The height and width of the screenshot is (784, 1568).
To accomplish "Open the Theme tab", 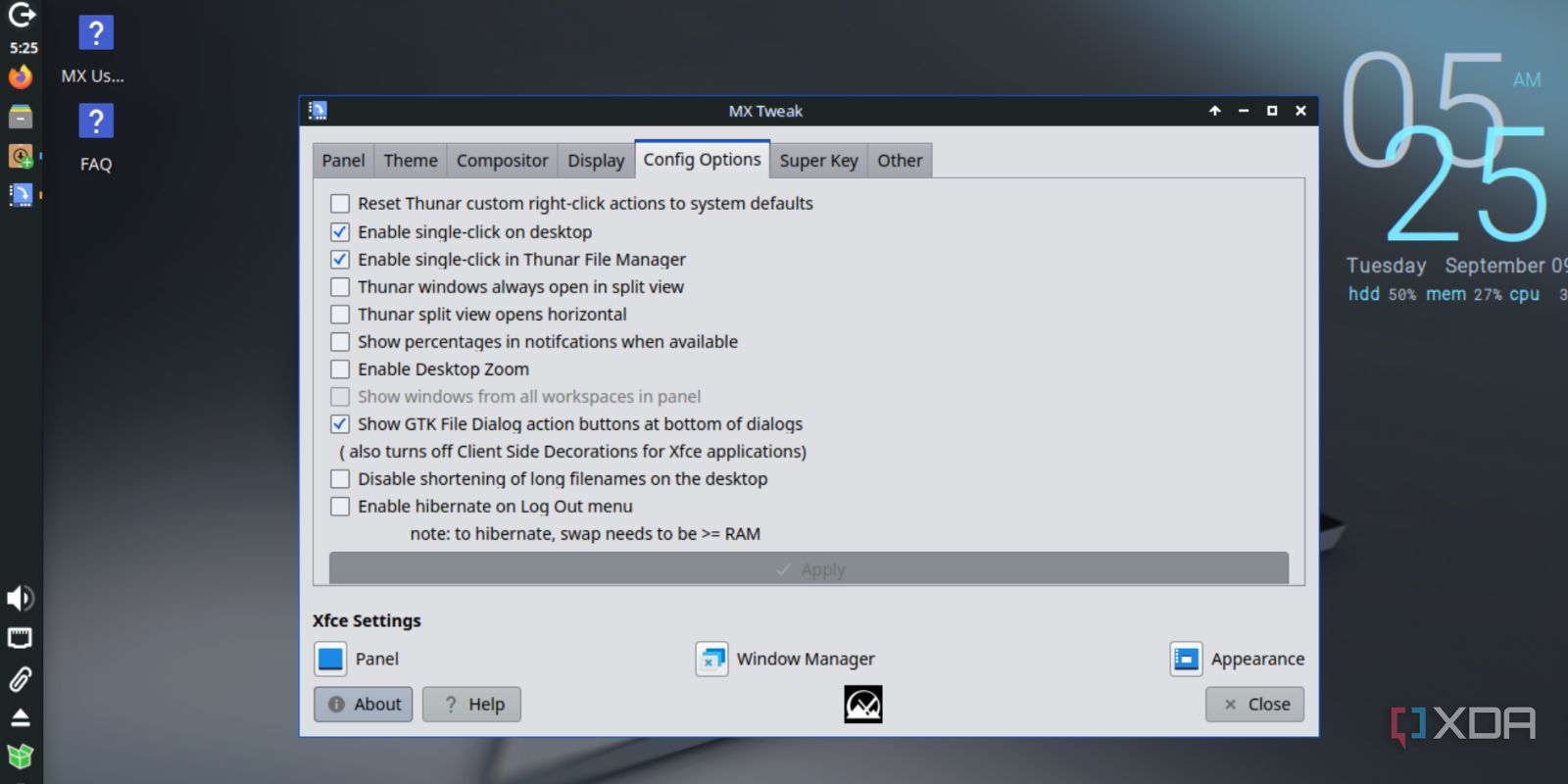I will click(411, 161).
